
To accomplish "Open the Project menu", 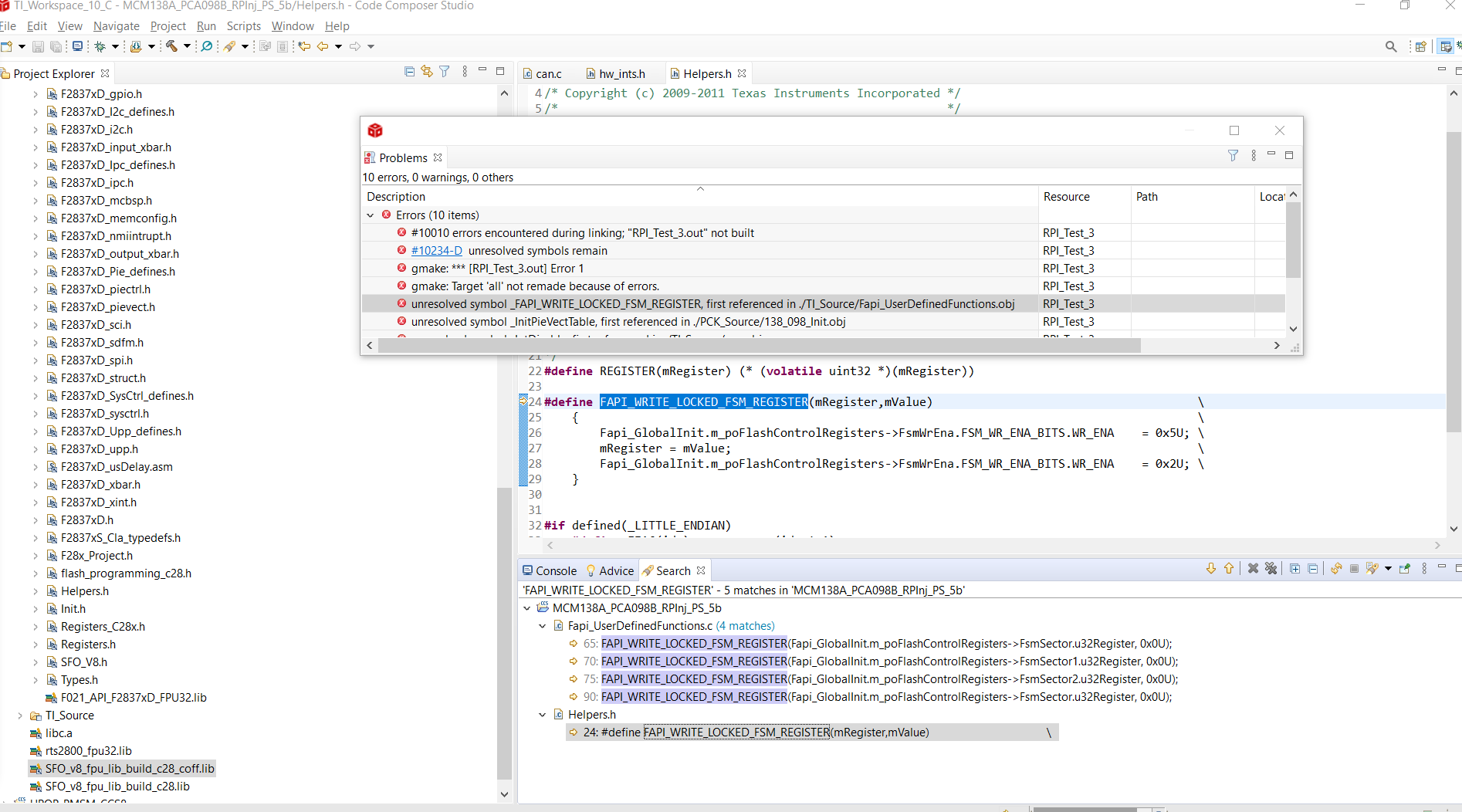I will 168,26.
